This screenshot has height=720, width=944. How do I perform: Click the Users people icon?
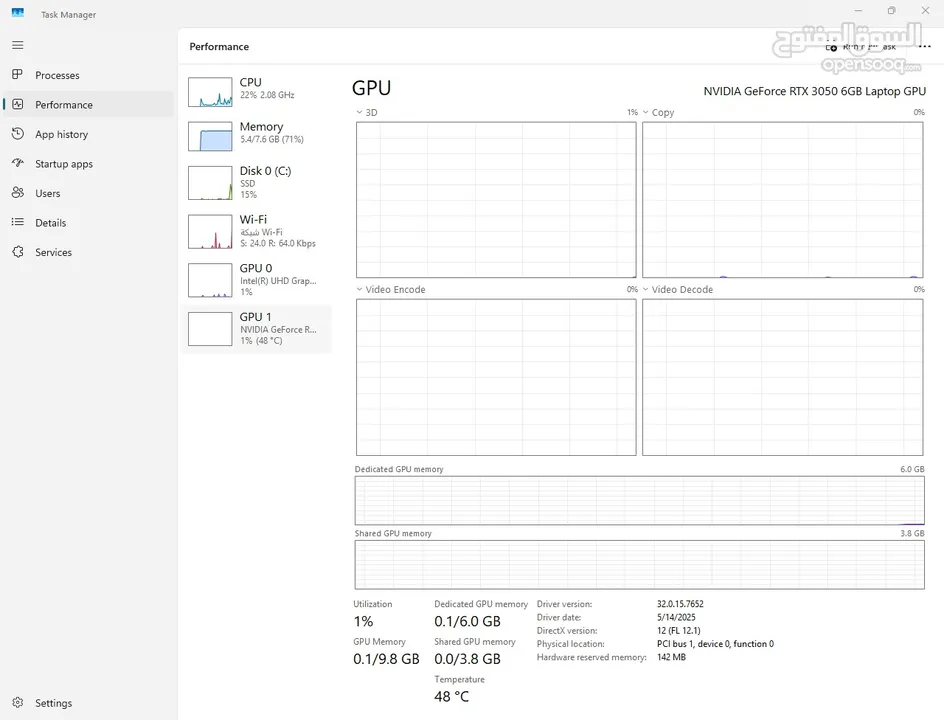(x=18, y=193)
